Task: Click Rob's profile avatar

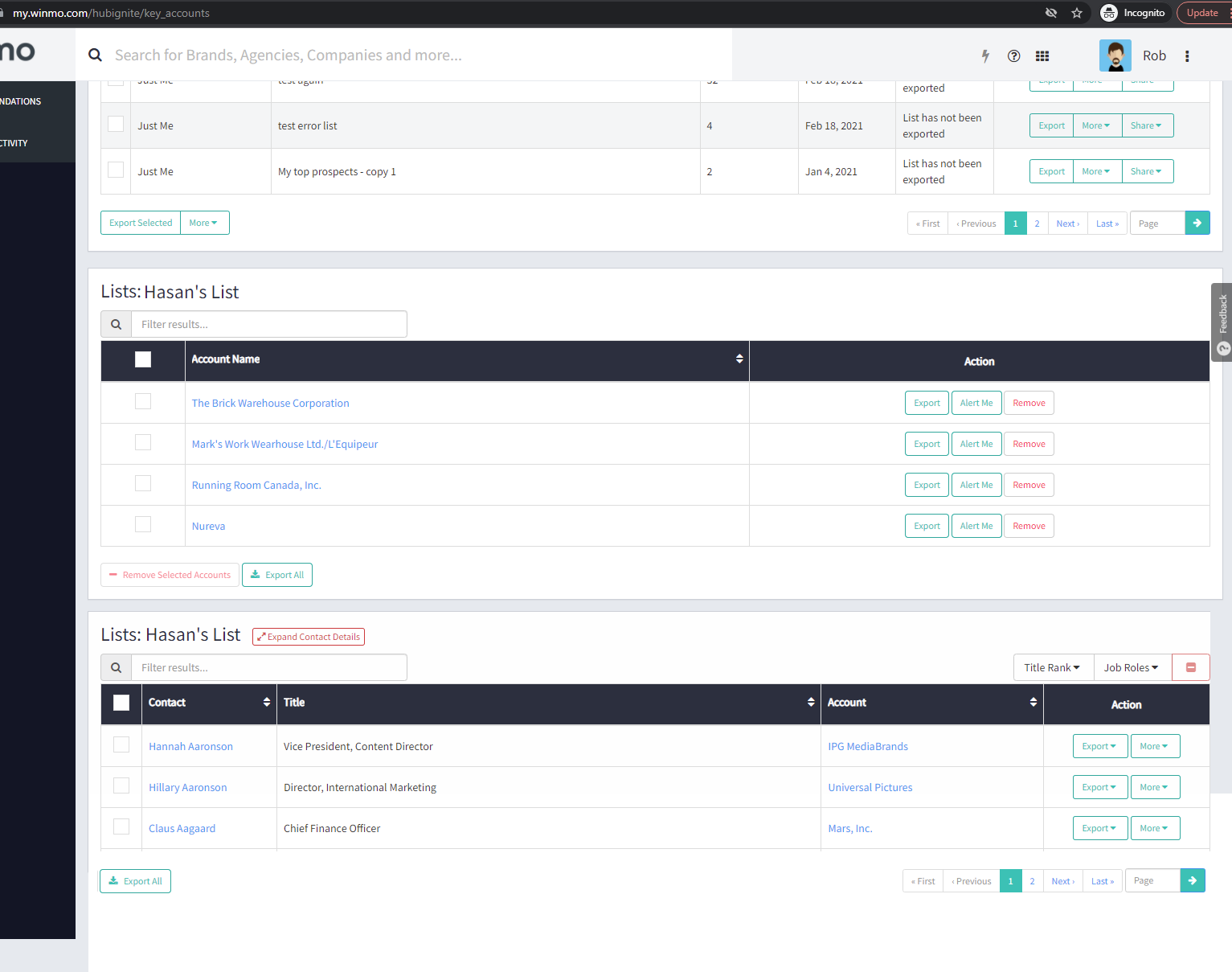Action: (1115, 55)
